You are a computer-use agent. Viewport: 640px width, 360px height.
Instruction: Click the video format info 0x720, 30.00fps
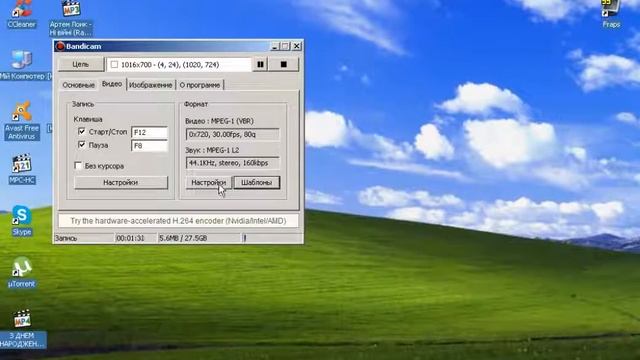click(x=233, y=134)
